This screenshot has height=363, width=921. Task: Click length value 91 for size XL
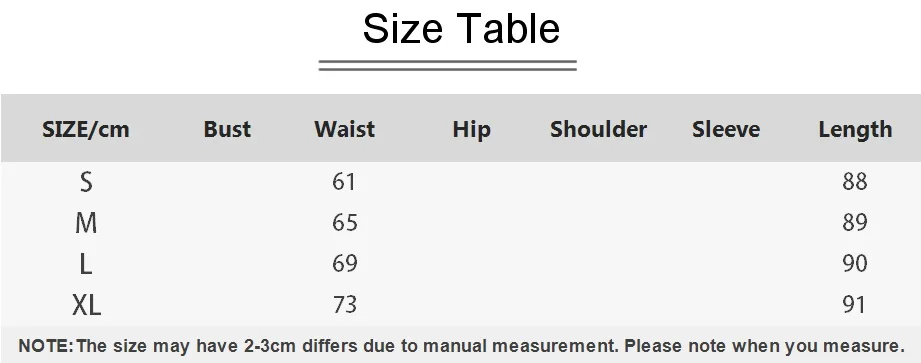[854, 304]
